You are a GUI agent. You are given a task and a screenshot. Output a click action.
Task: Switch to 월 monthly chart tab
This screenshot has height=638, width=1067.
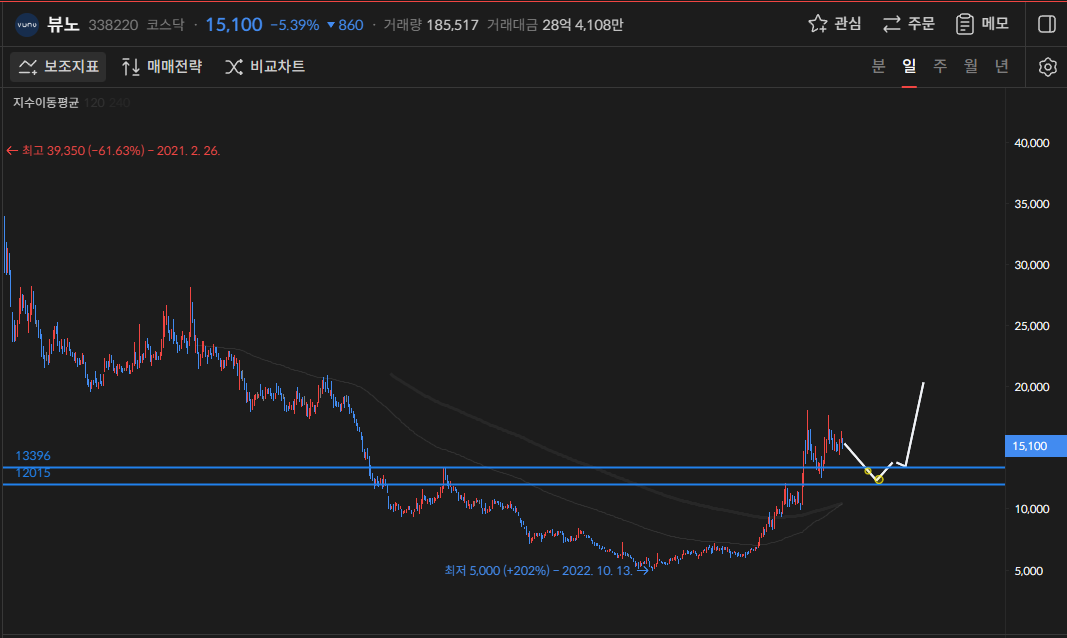970,66
